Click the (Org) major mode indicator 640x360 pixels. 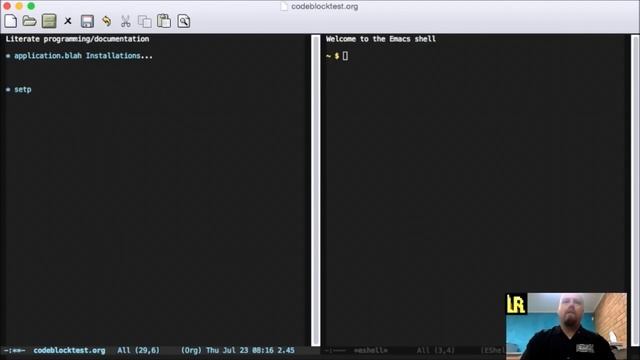(x=191, y=350)
